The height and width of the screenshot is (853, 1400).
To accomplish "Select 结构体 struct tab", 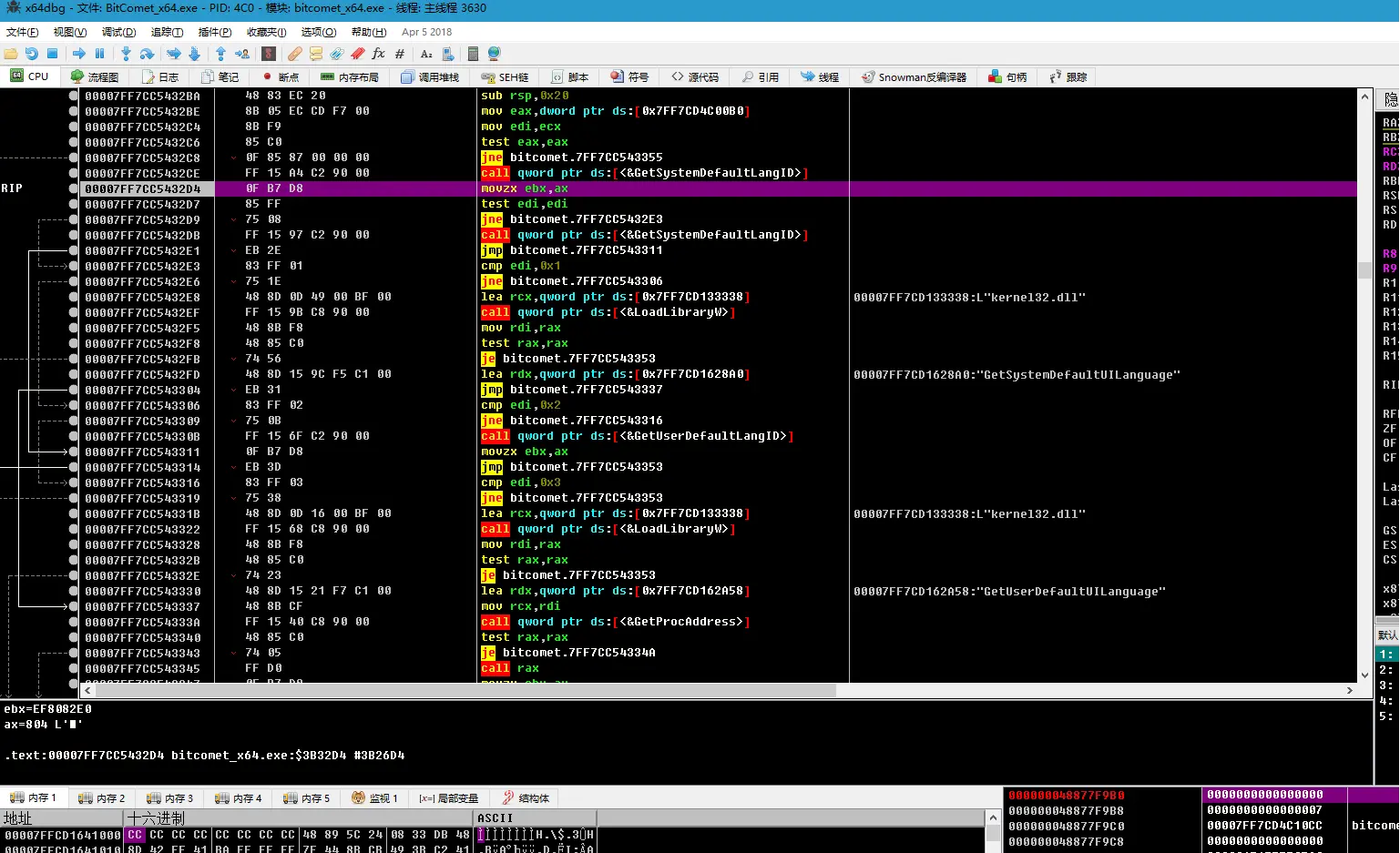I will coord(526,798).
